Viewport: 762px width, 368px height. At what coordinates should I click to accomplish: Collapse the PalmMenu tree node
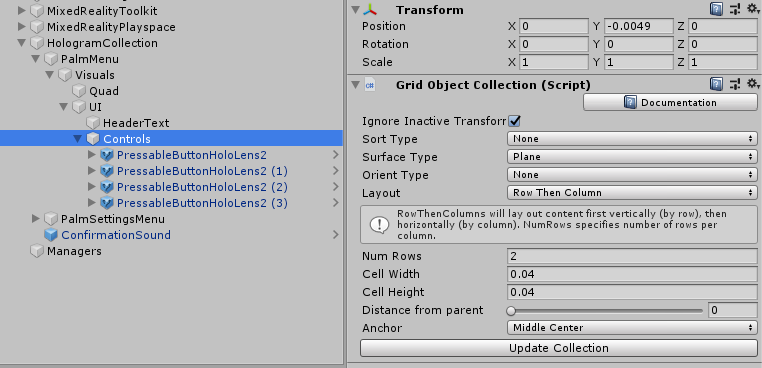(35, 59)
